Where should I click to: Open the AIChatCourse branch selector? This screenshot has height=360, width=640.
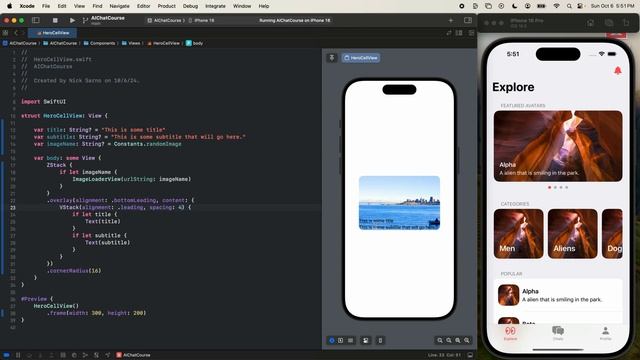coord(104,20)
